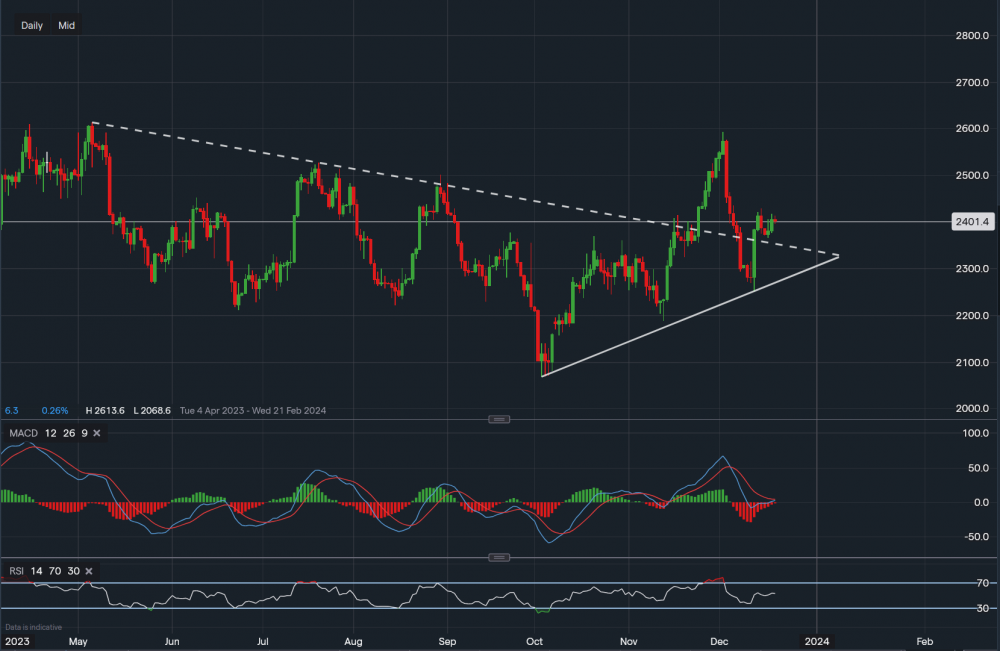Edit the RSI overbought level 70 setting

54,571
